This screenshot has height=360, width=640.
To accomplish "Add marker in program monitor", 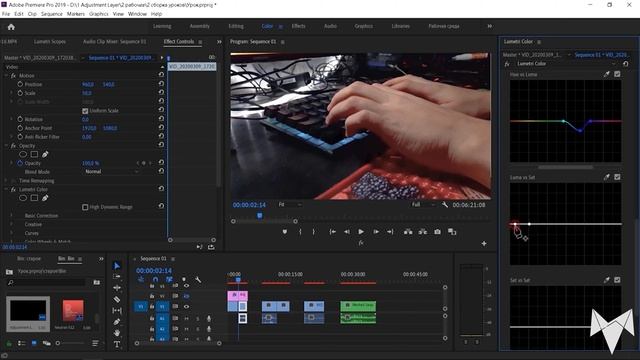I will pyautogui.click(x=285, y=232).
